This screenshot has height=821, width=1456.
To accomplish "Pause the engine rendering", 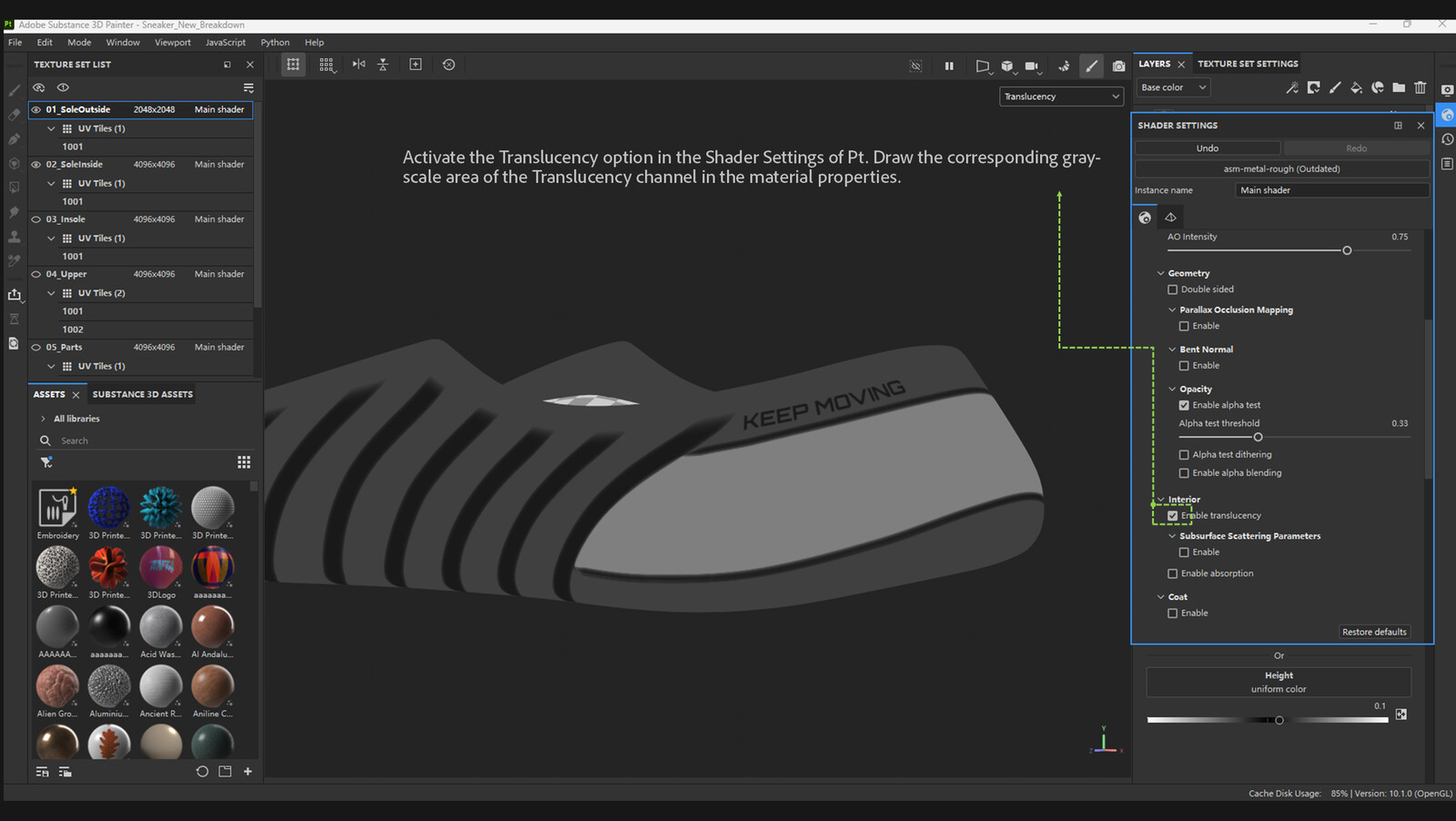I will [x=949, y=66].
